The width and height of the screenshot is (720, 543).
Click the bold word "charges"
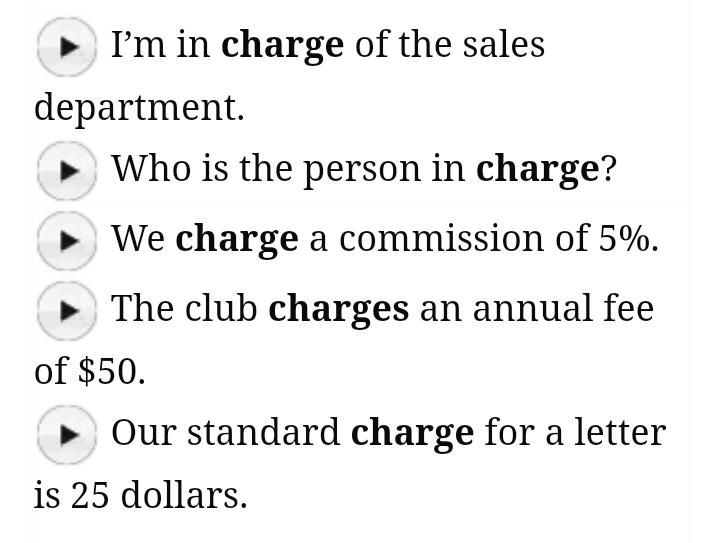click(x=338, y=310)
